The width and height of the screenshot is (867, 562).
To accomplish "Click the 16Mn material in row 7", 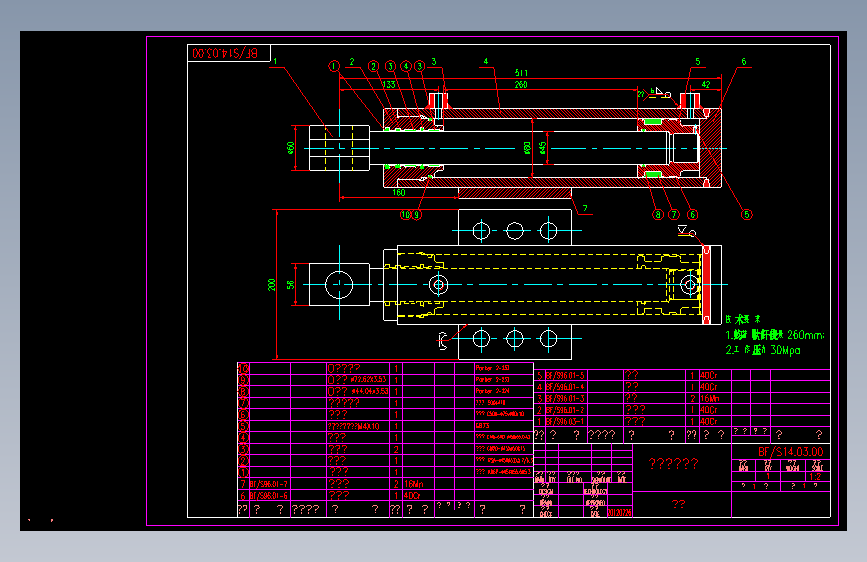I will tap(414, 484).
